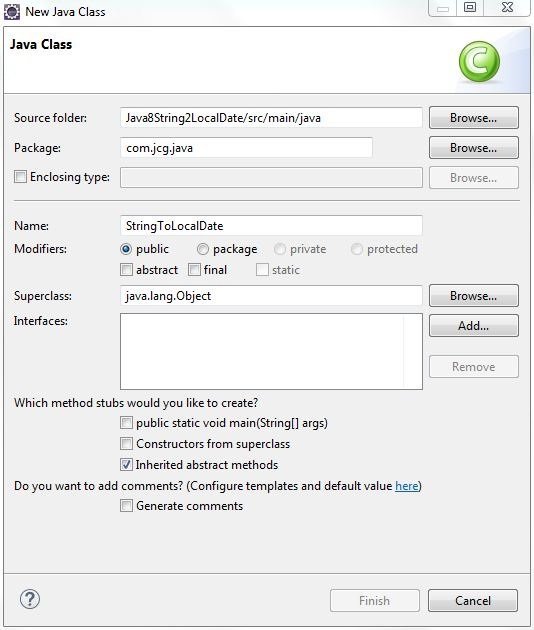Click the Eclipse icon in title bar
The width and height of the screenshot is (534, 630).
pyautogui.click(x=11, y=11)
